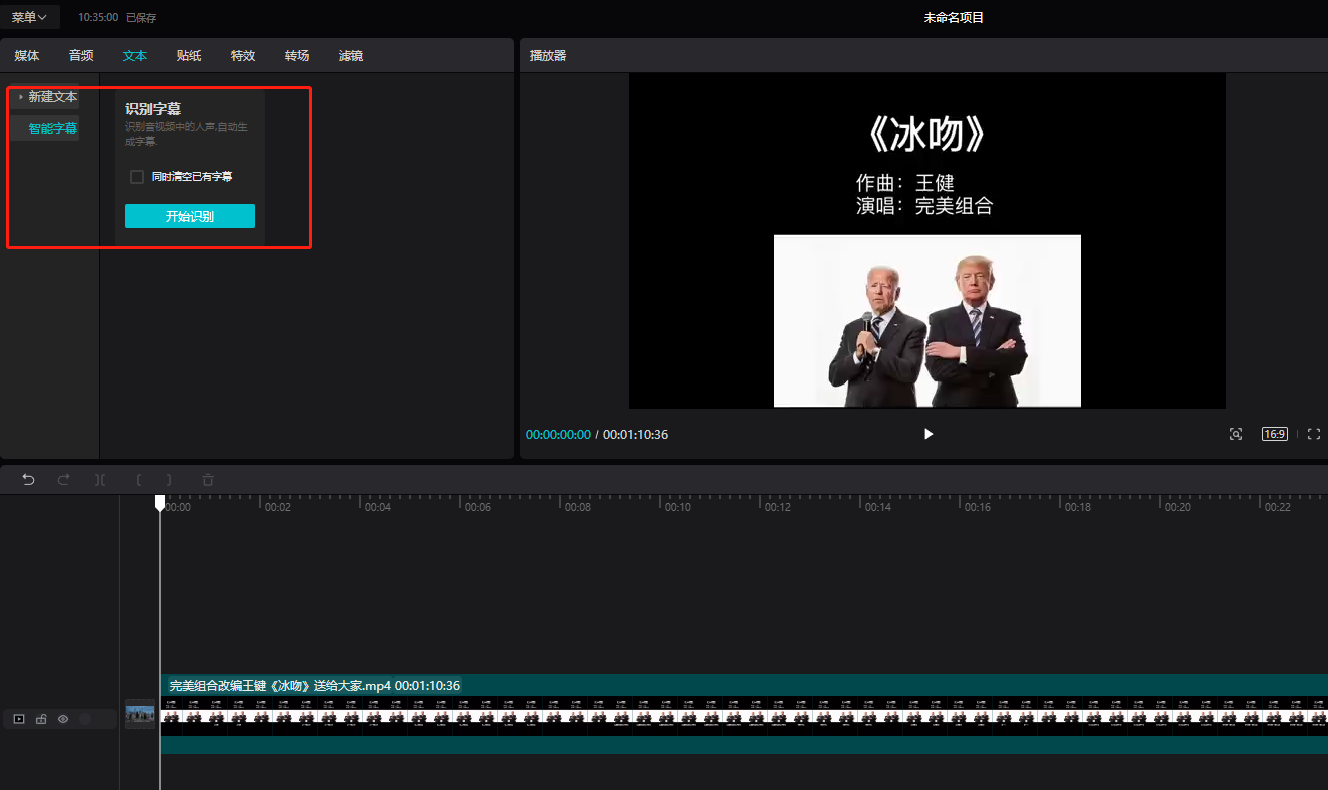The width and height of the screenshot is (1328, 790).
Task: Click the 播放器 panel title
Action: (548, 56)
